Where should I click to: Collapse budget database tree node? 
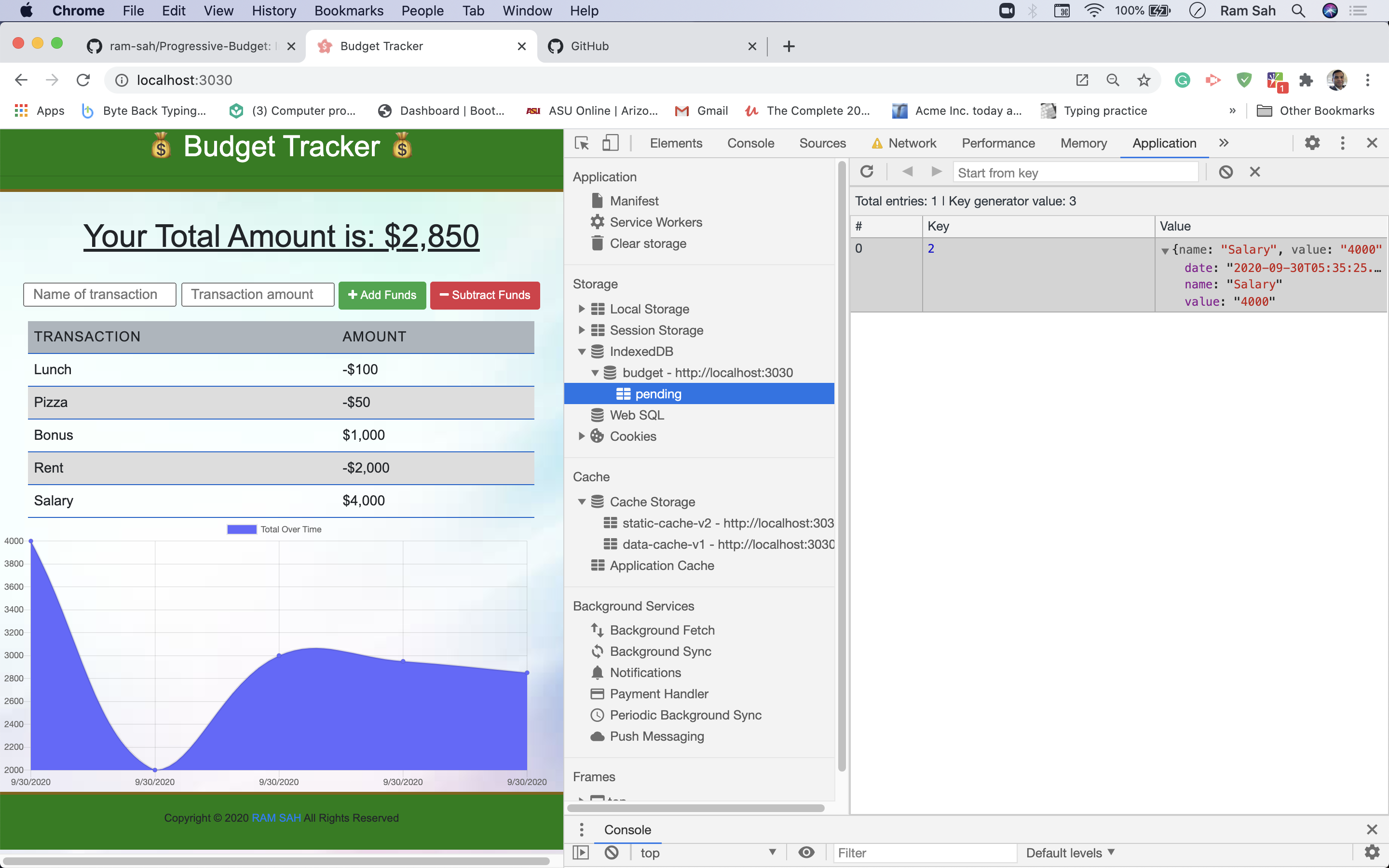pyautogui.click(x=595, y=373)
